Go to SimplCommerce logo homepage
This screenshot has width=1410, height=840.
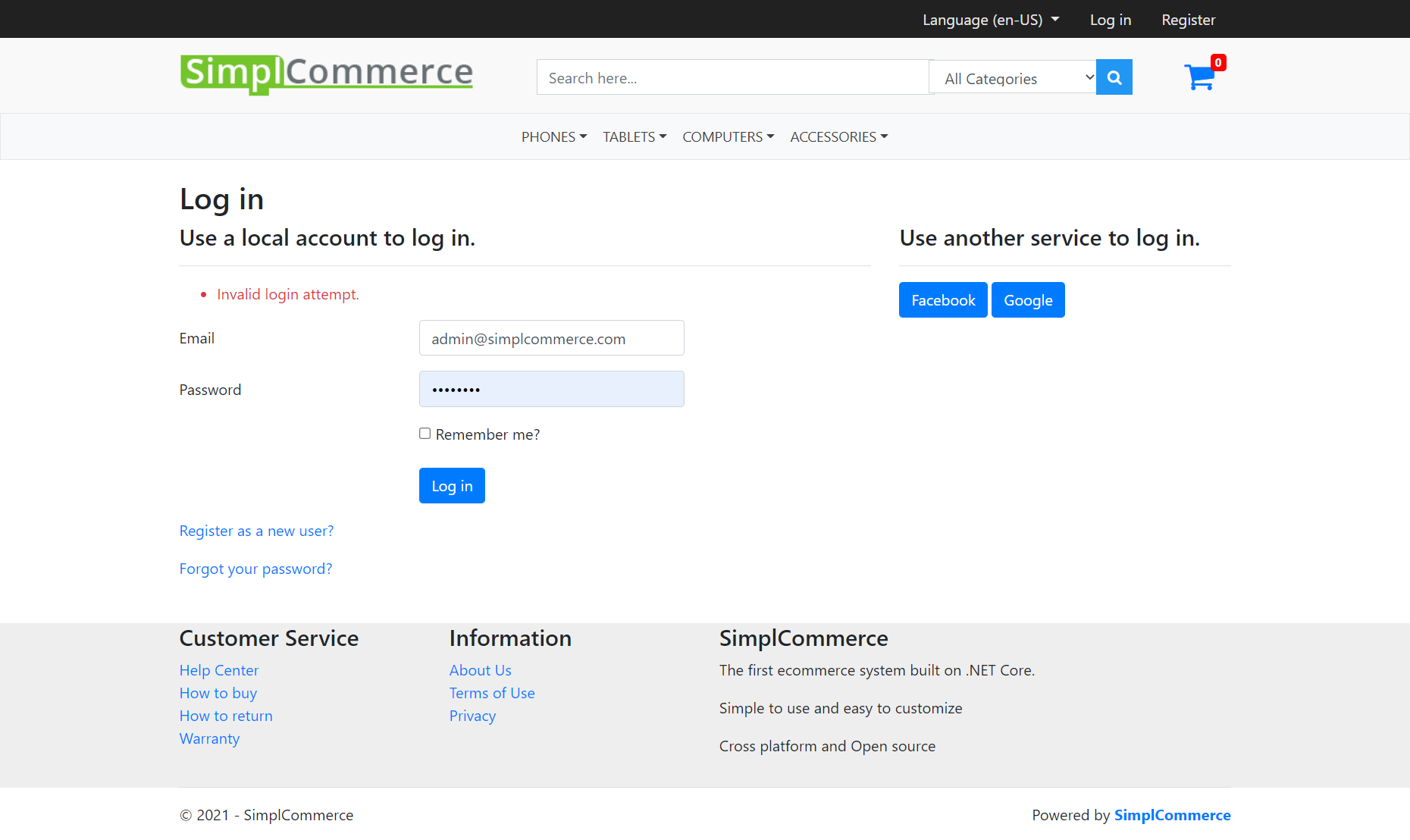tap(327, 74)
